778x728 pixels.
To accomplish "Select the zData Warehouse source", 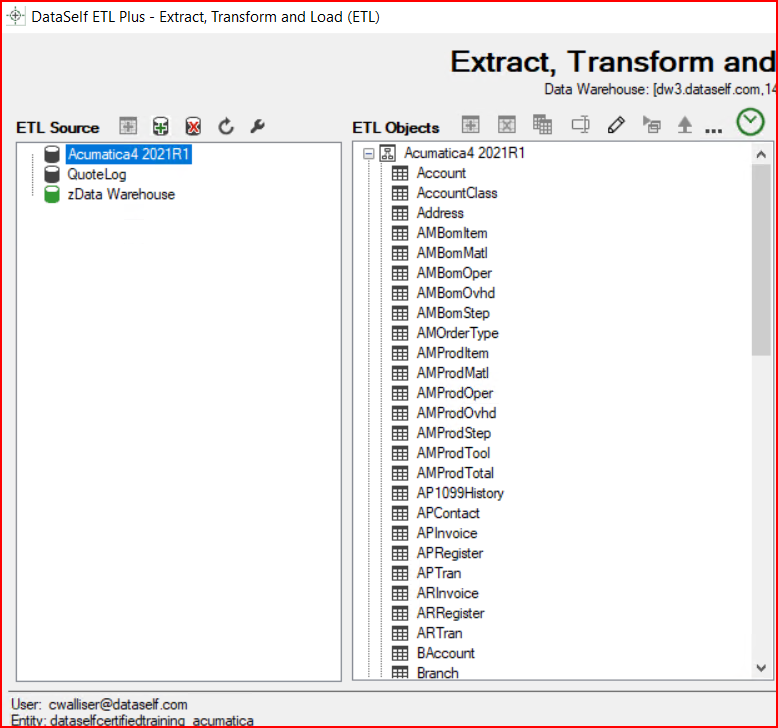I will pos(120,194).
